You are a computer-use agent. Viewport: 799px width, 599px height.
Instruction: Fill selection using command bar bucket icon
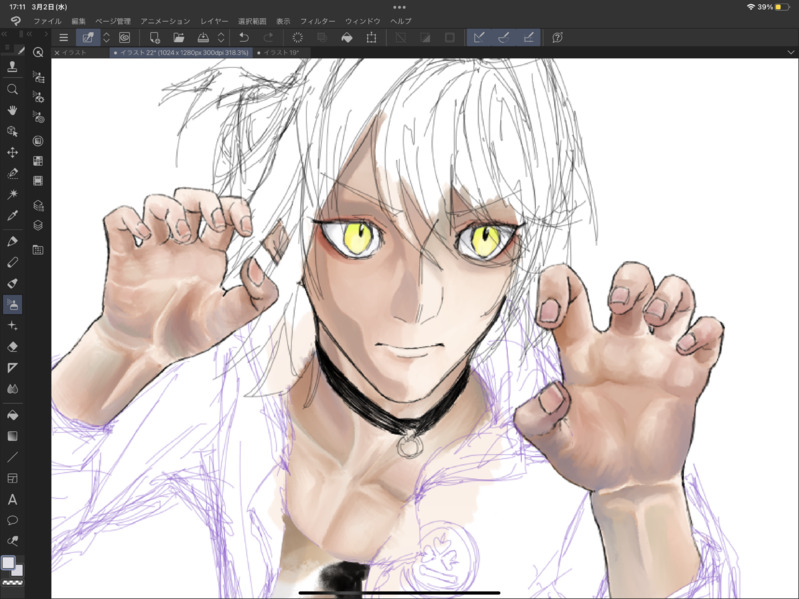point(347,38)
